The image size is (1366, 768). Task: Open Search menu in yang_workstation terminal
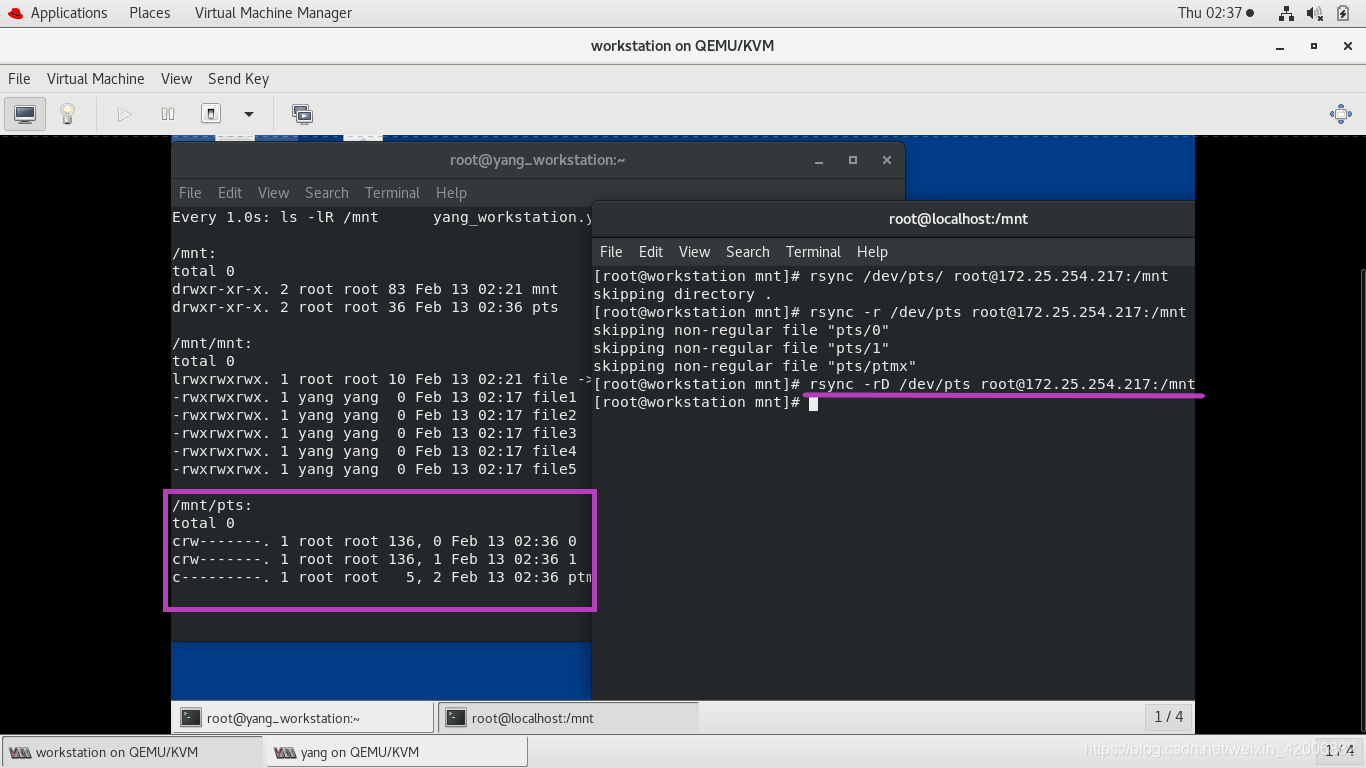(x=327, y=193)
